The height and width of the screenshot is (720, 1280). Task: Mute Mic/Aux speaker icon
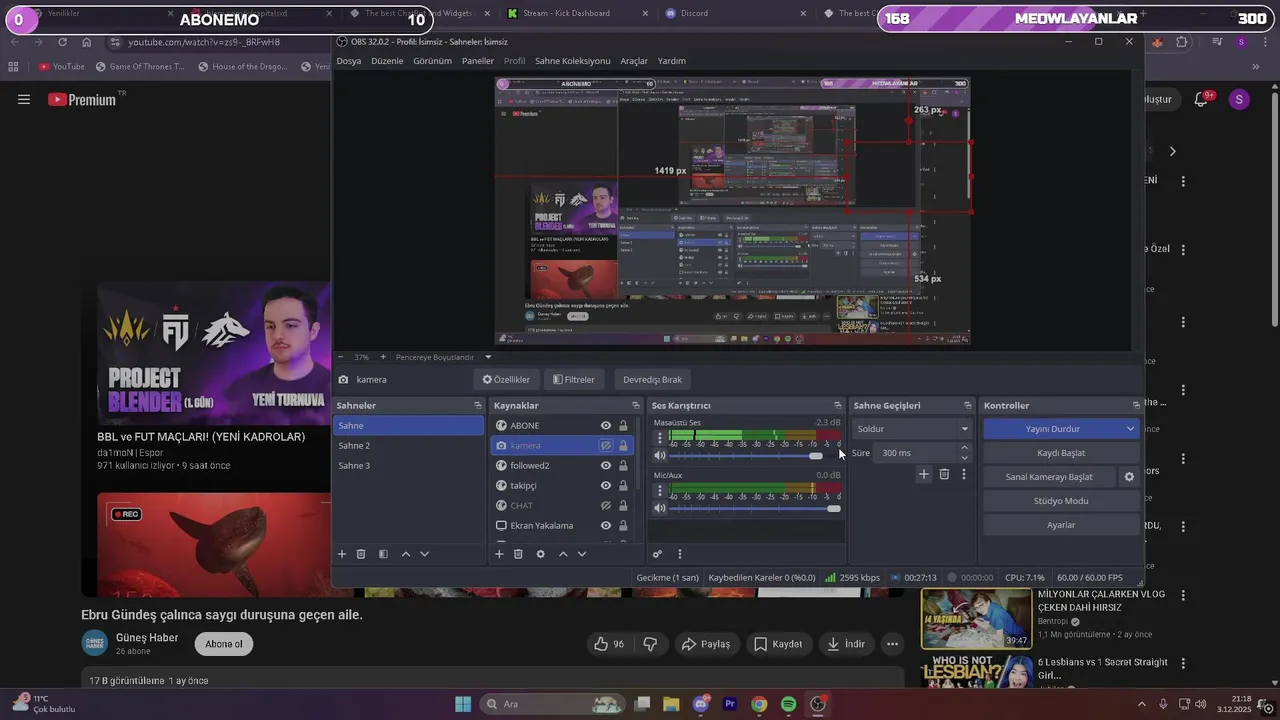click(660, 508)
